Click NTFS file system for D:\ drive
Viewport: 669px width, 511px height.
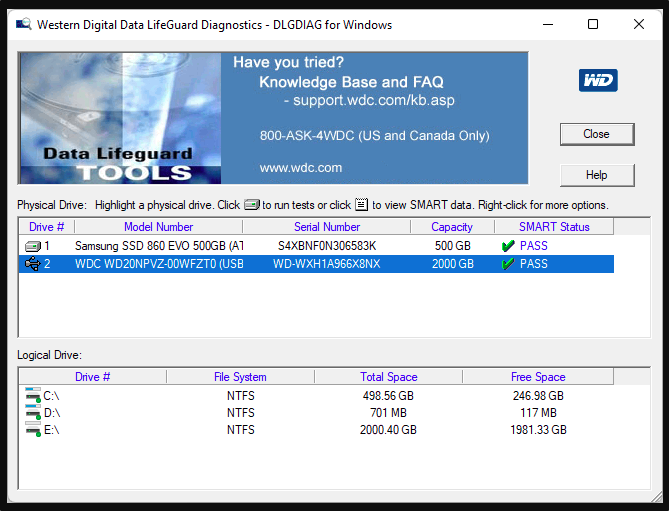pyautogui.click(x=241, y=413)
